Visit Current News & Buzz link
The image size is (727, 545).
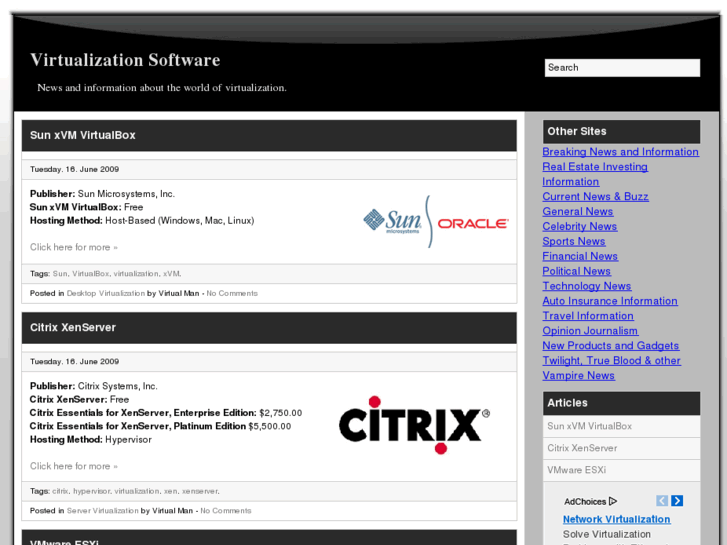[595, 197]
